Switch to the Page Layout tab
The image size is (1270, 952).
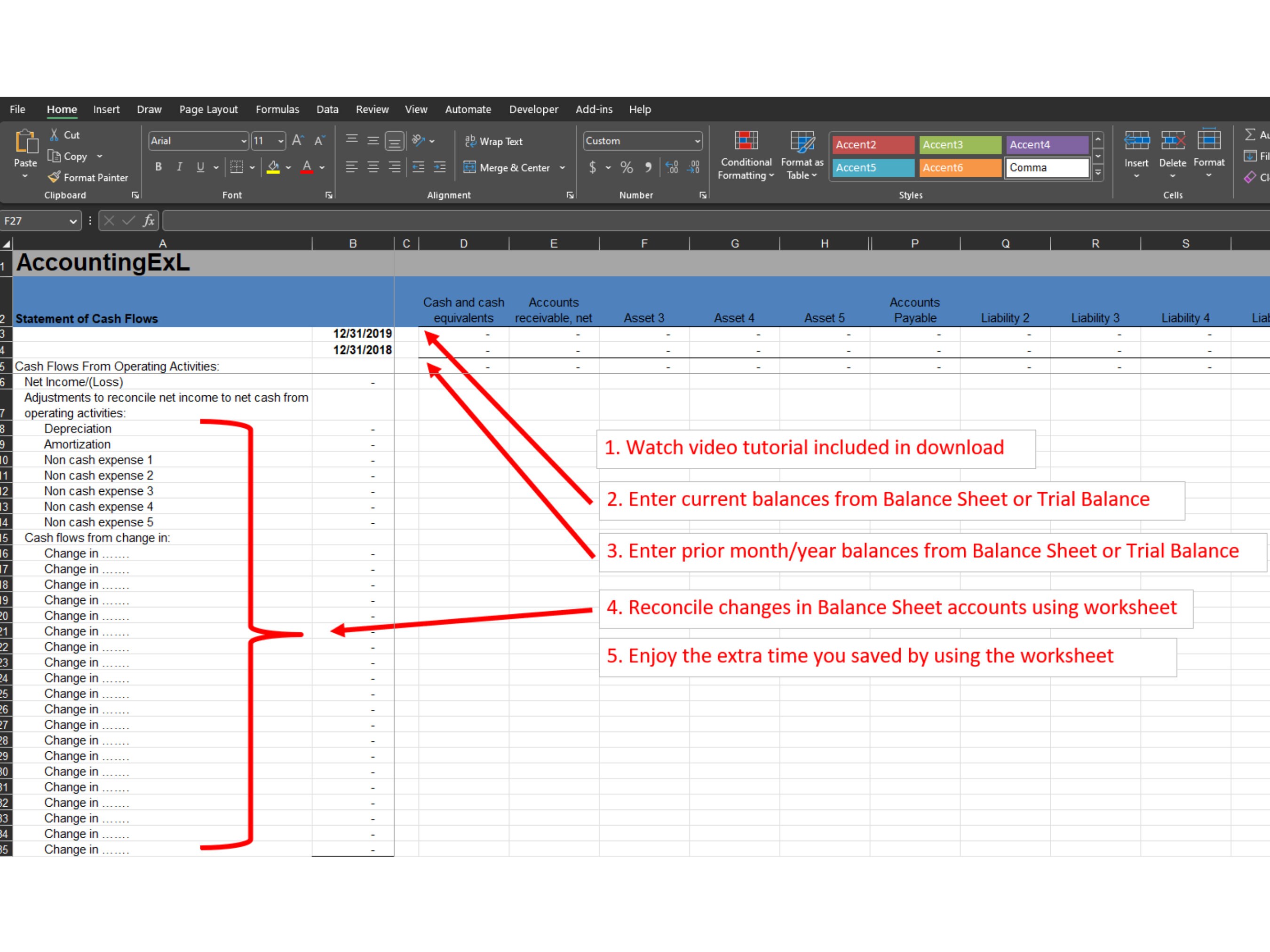pos(208,109)
